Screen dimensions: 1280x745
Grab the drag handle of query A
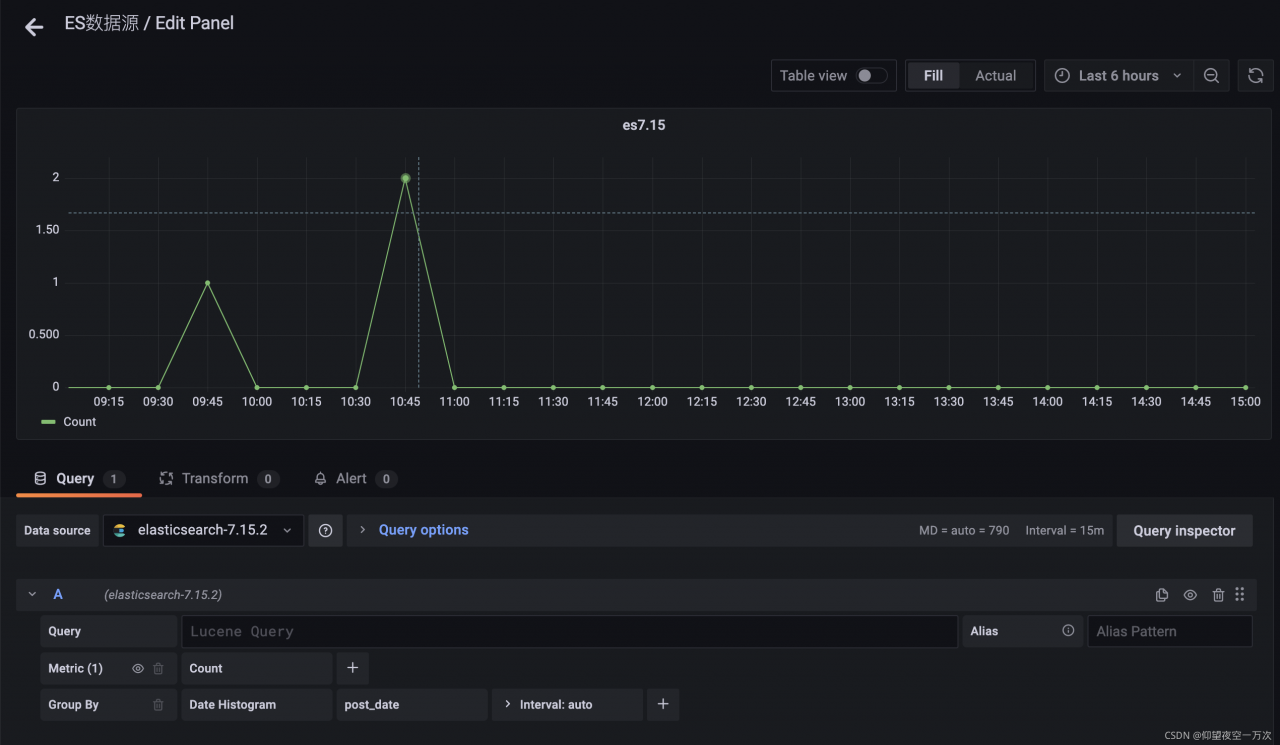coord(1240,594)
